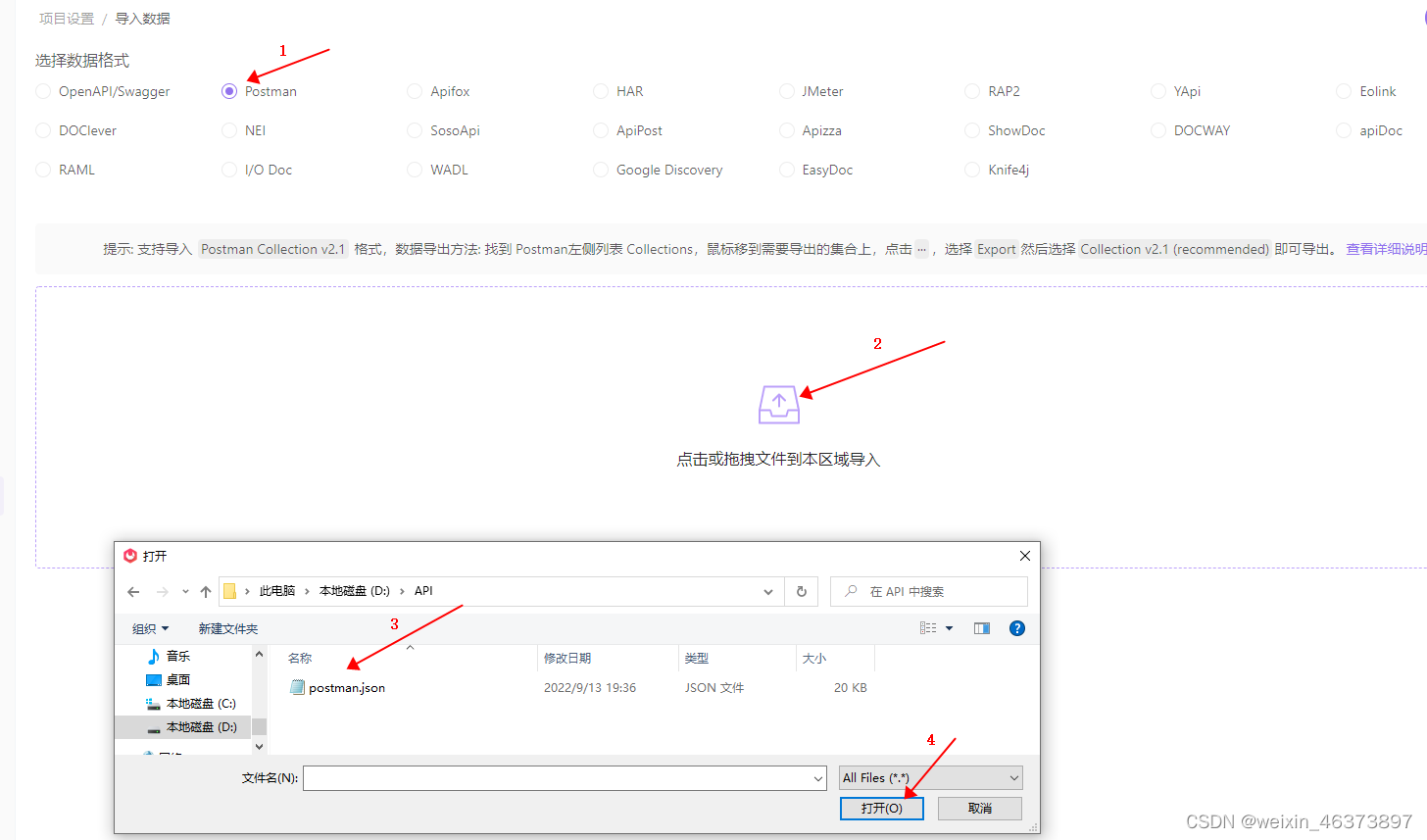This screenshot has height=840, width=1427.
Task: Expand the All Files type filter
Action: point(1014,778)
